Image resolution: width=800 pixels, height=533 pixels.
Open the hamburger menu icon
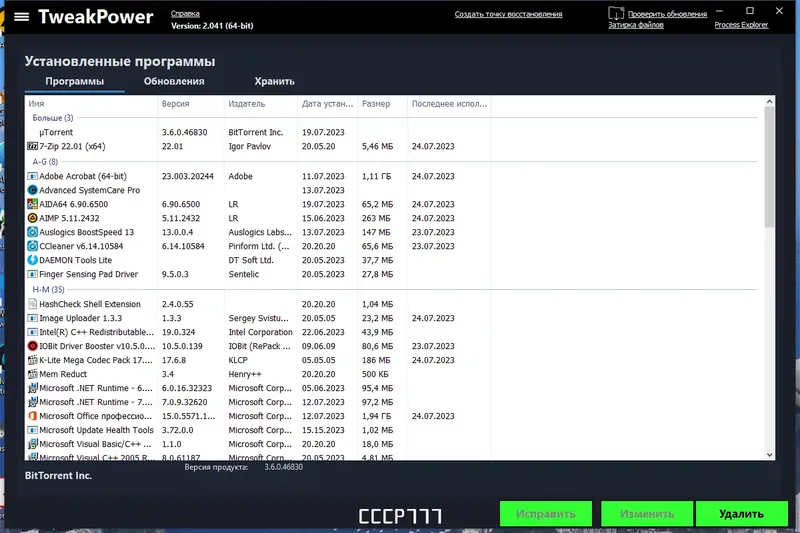coord(21,17)
